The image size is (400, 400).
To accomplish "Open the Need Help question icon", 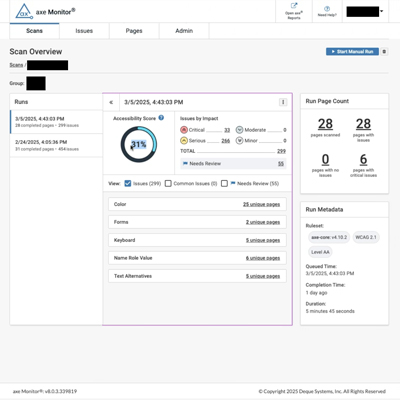I will tap(327, 9).
